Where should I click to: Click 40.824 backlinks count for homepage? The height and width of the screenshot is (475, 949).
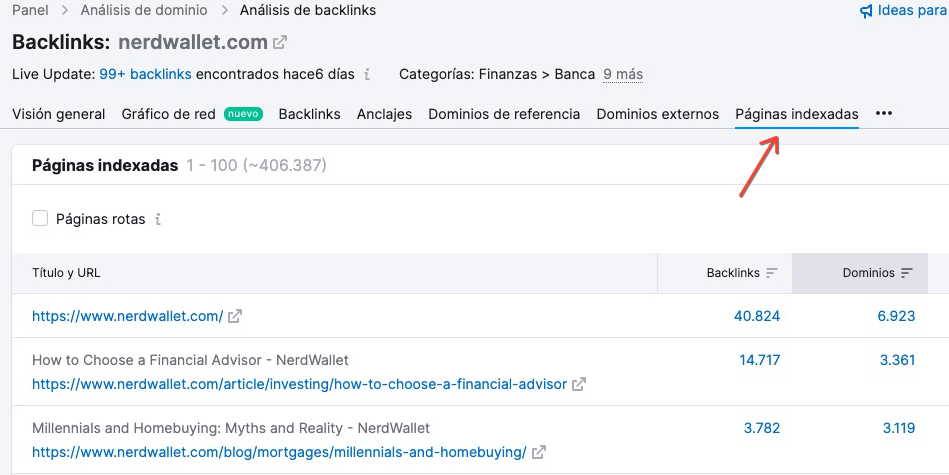[x=757, y=316]
